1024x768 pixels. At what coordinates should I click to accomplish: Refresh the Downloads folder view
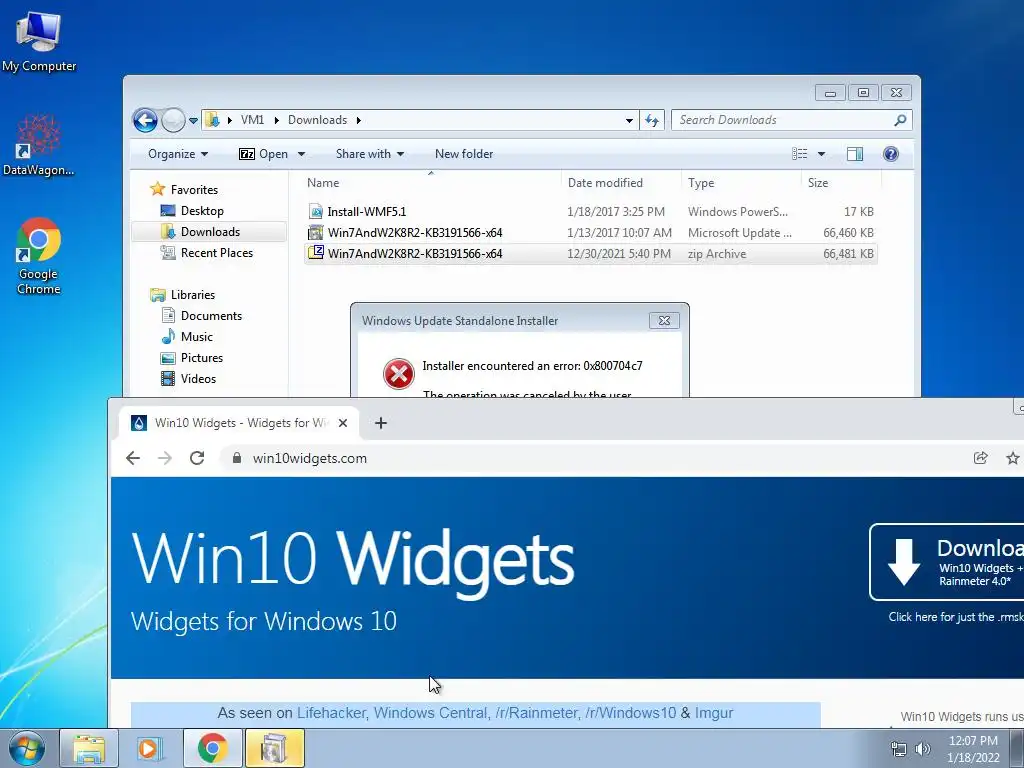652,120
